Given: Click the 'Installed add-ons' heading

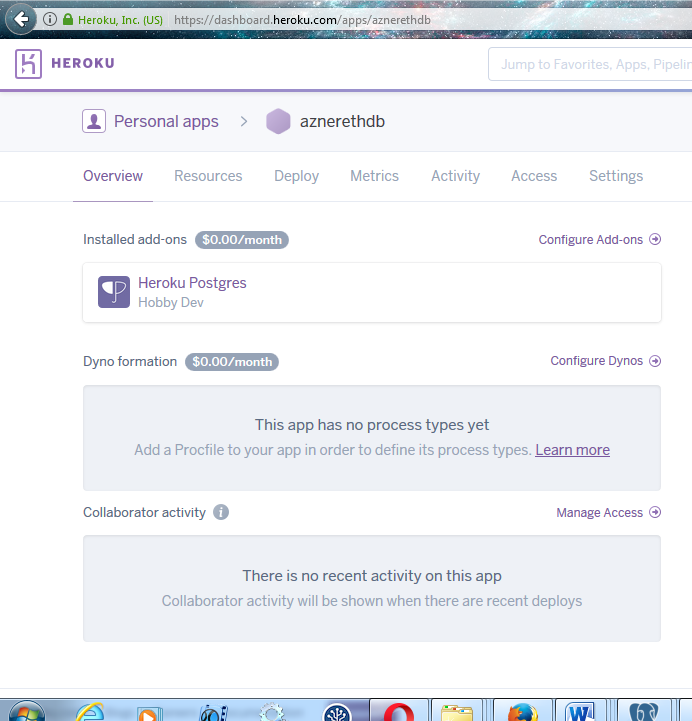Looking at the screenshot, I should click(135, 240).
